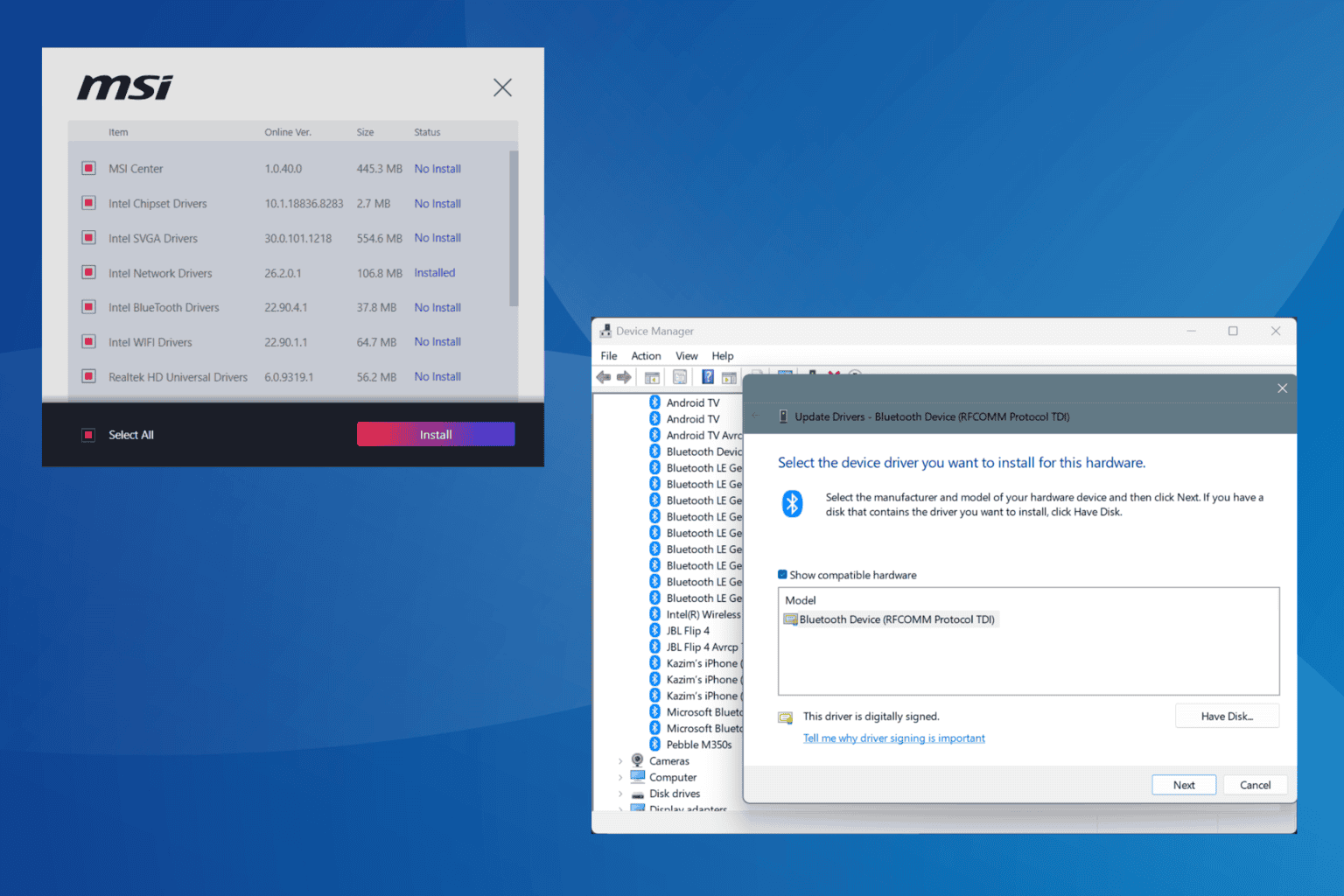
Task: Click the Bluetooth icon beside Pebble M350s
Action: [654, 745]
